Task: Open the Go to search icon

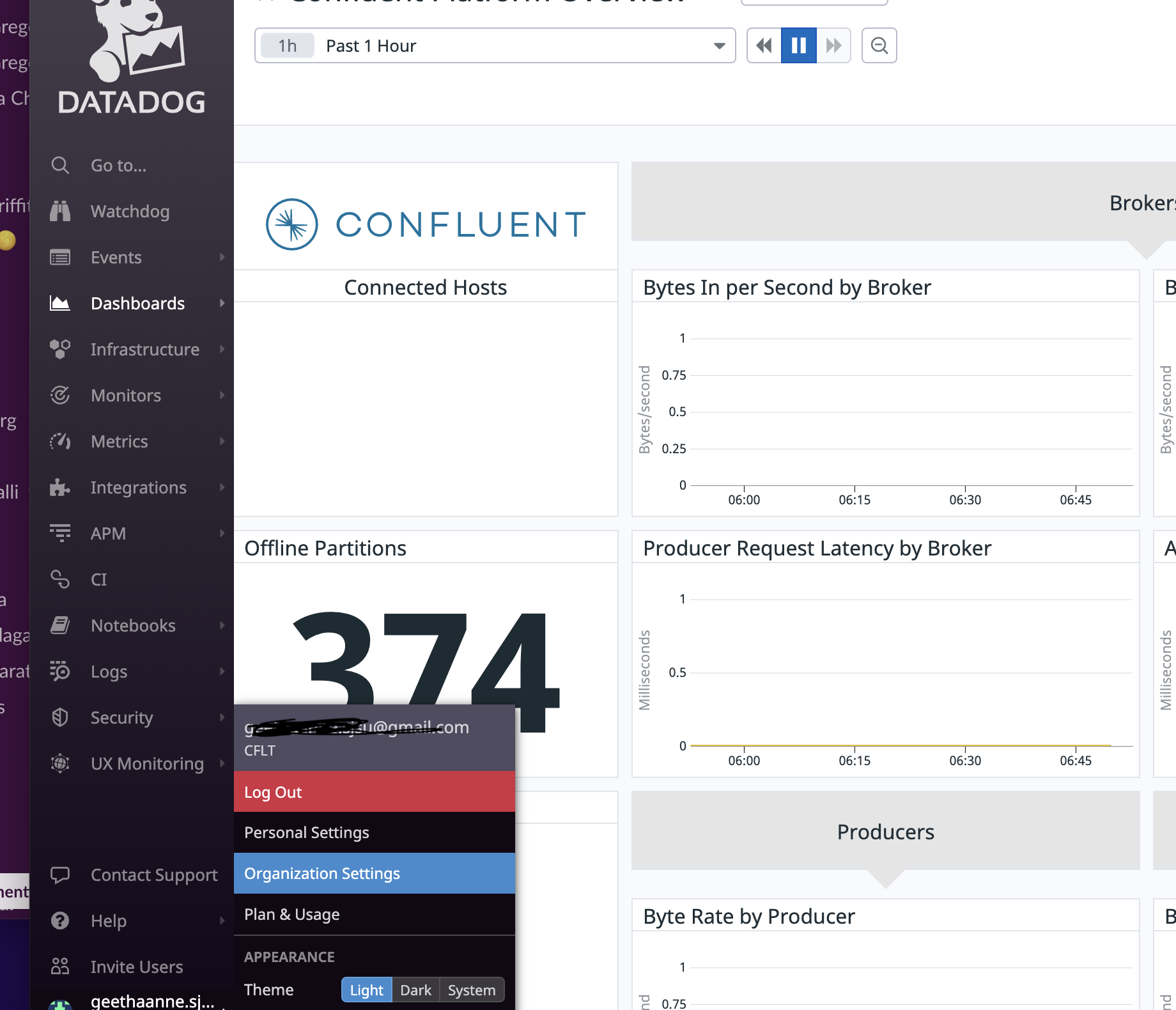Action: pos(60,166)
